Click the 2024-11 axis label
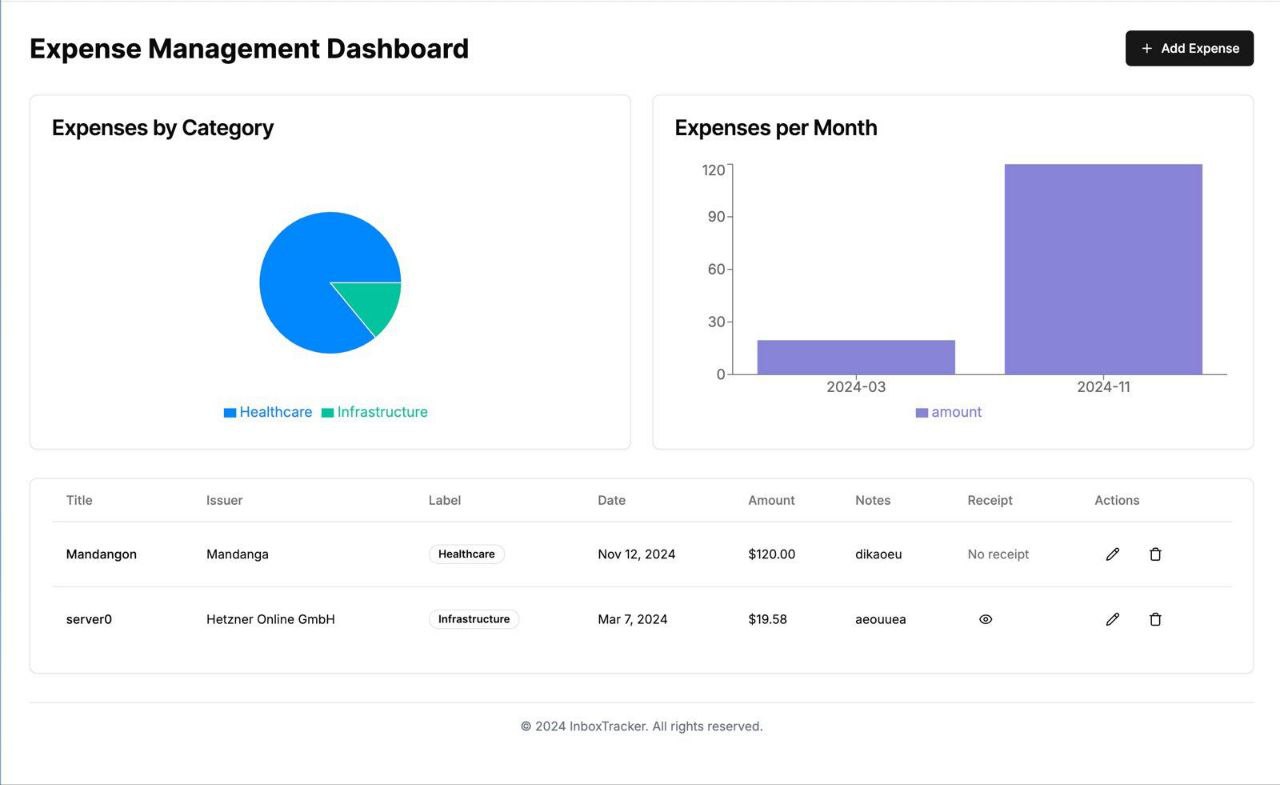 point(1103,387)
